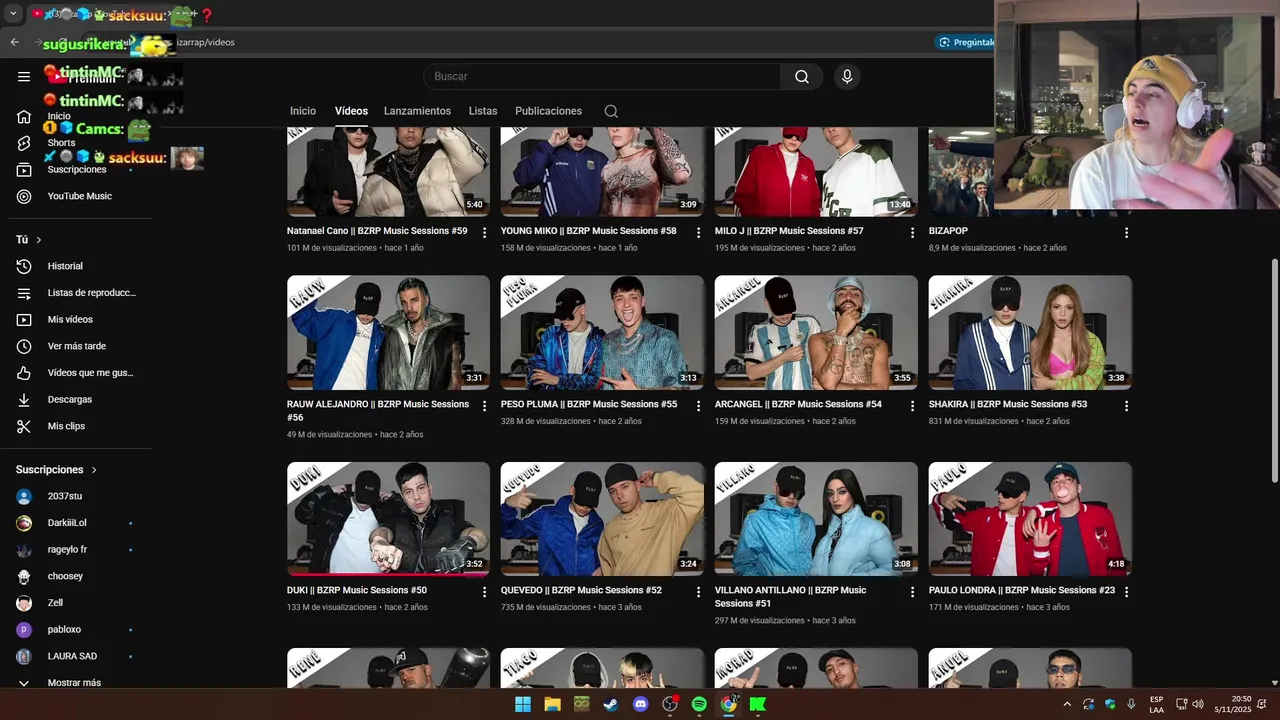The image size is (1280, 720).
Task: Switch to the Inicio channel tab
Action: coord(303,111)
